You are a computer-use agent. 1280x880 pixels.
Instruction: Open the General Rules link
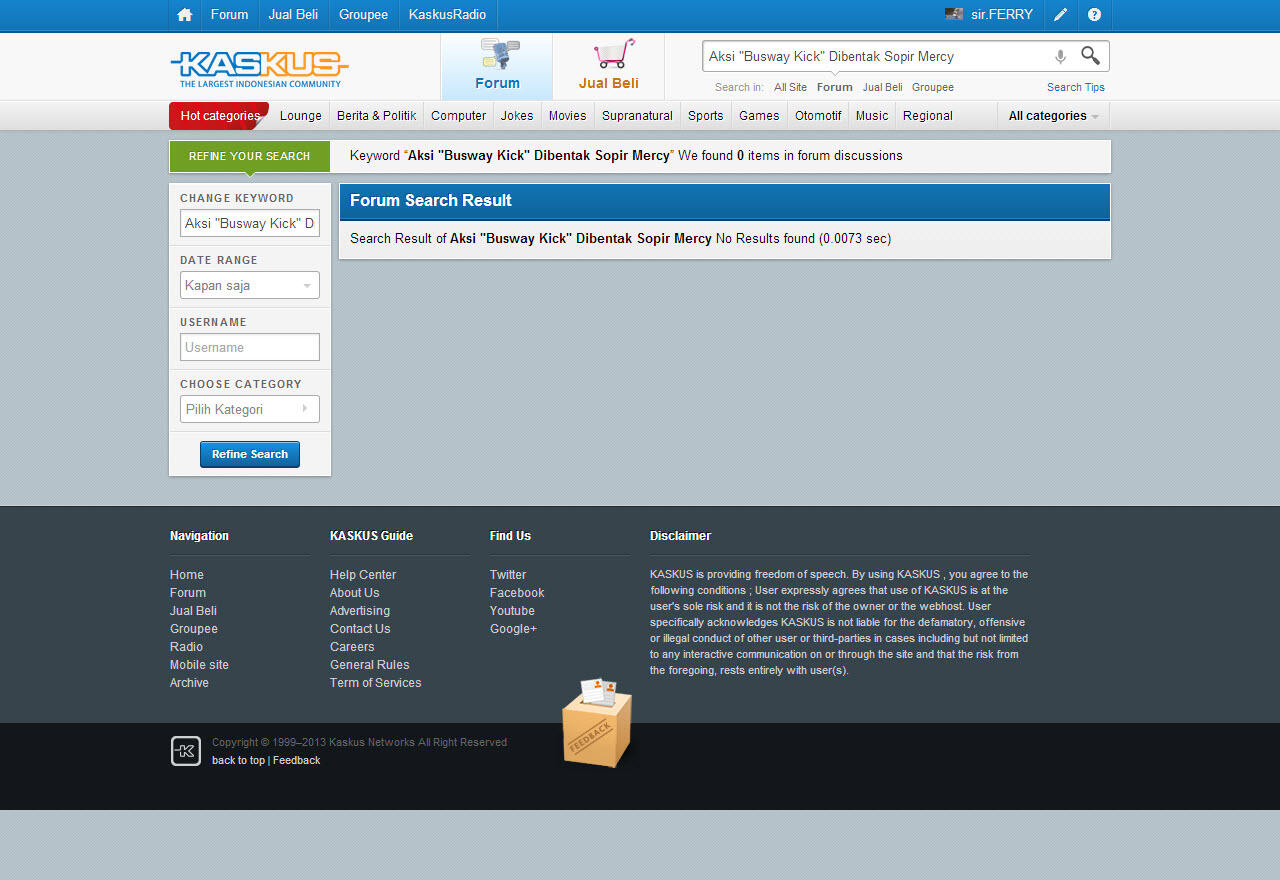pyautogui.click(x=370, y=665)
